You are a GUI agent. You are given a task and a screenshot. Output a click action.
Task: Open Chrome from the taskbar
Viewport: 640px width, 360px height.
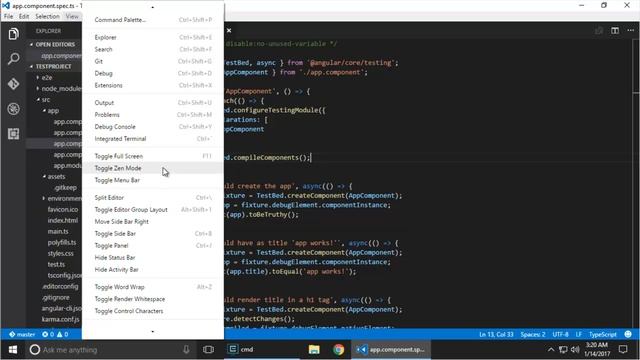(338, 350)
